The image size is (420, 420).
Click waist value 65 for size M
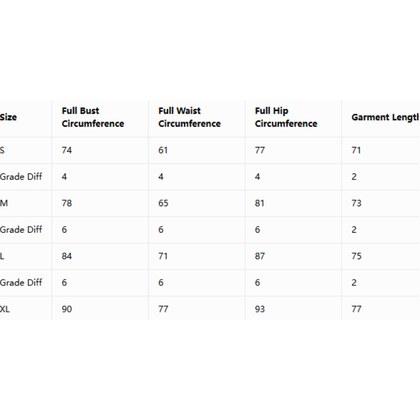[x=163, y=203]
